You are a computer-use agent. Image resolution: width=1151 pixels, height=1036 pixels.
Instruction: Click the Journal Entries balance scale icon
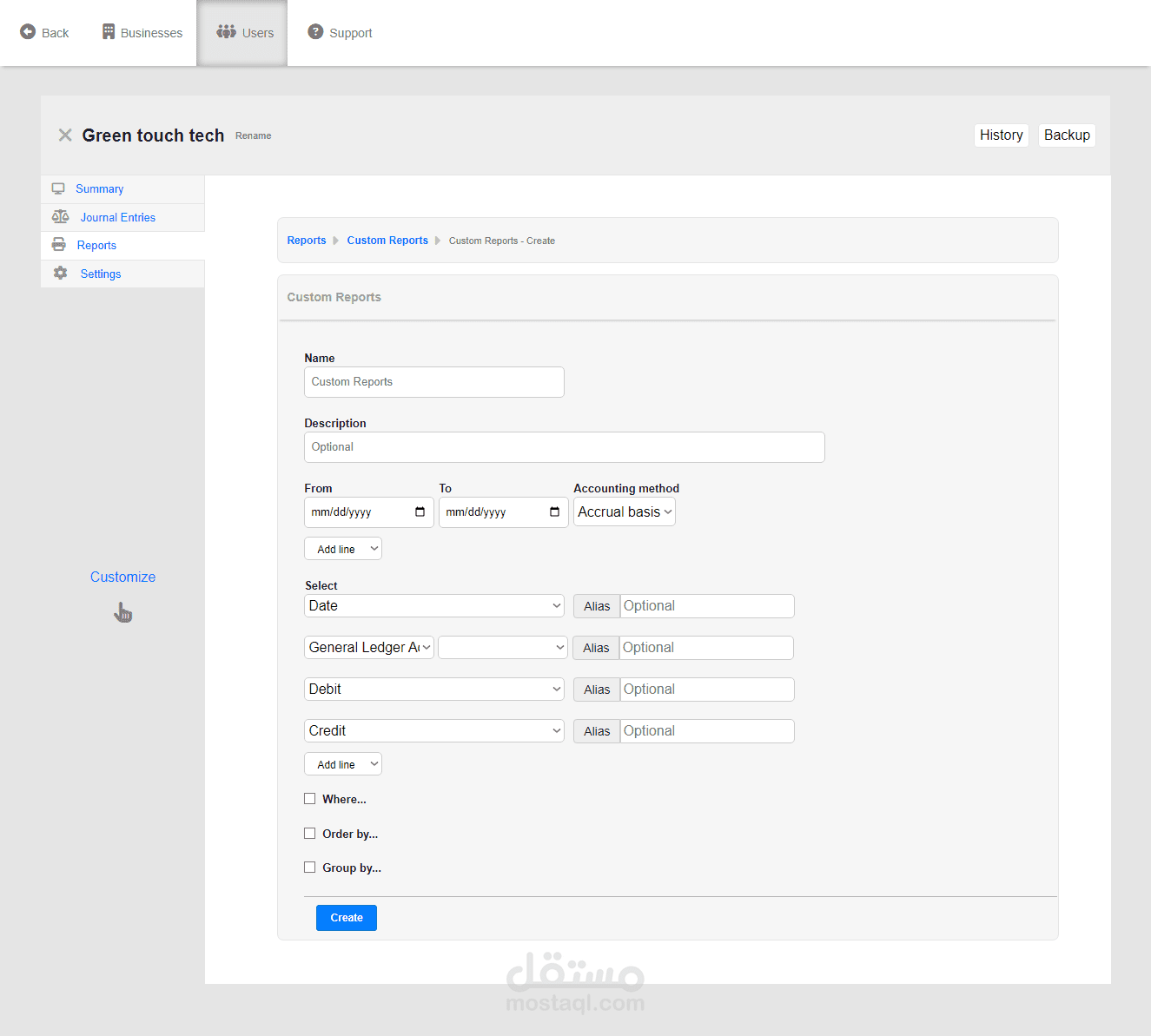tap(60, 217)
